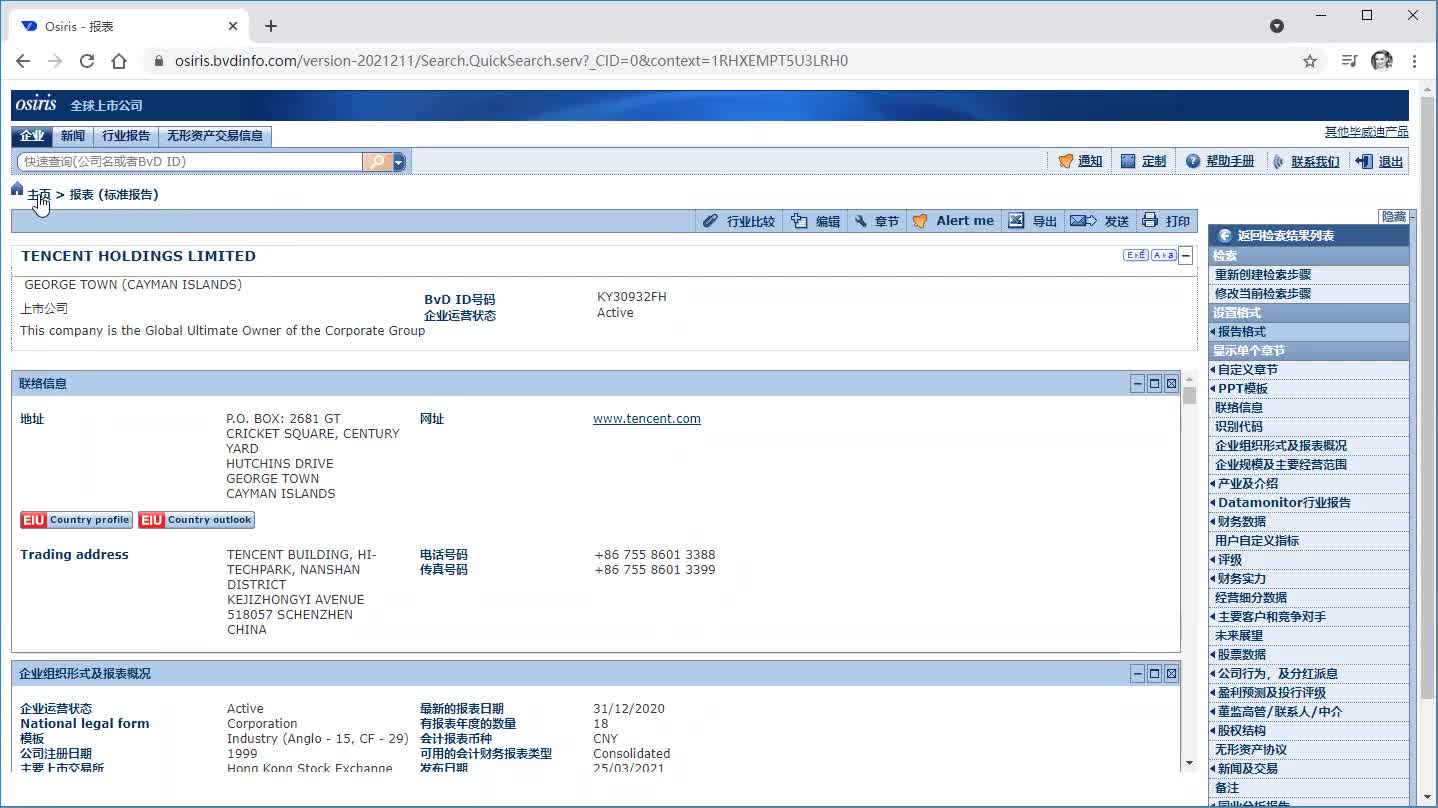The width and height of the screenshot is (1438, 808).
Task: Select 重新创建检索步骤 in the sidebar
Action: point(1263,275)
